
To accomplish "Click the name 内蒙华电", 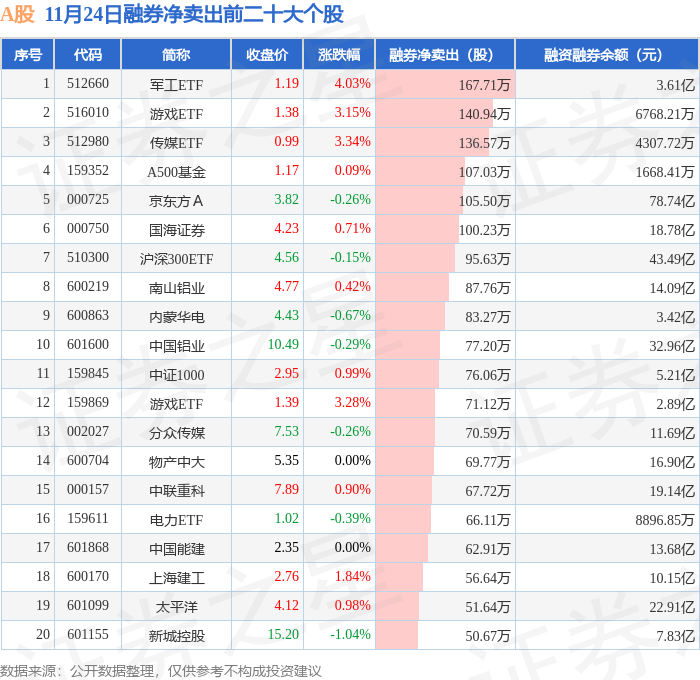I will click(x=177, y=317).
